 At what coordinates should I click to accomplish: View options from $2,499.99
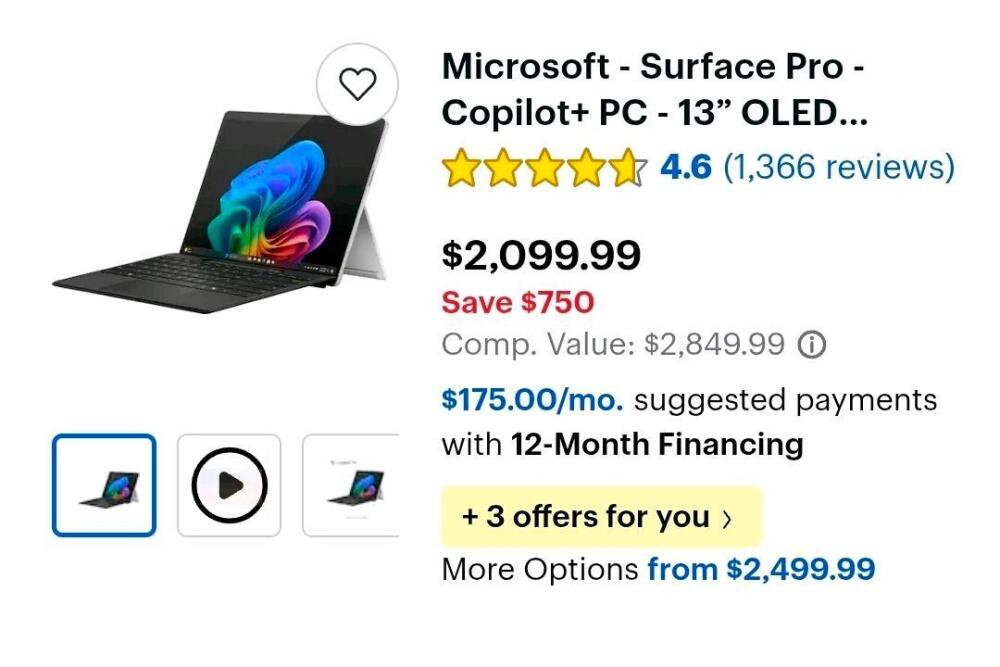coord(761,569)
